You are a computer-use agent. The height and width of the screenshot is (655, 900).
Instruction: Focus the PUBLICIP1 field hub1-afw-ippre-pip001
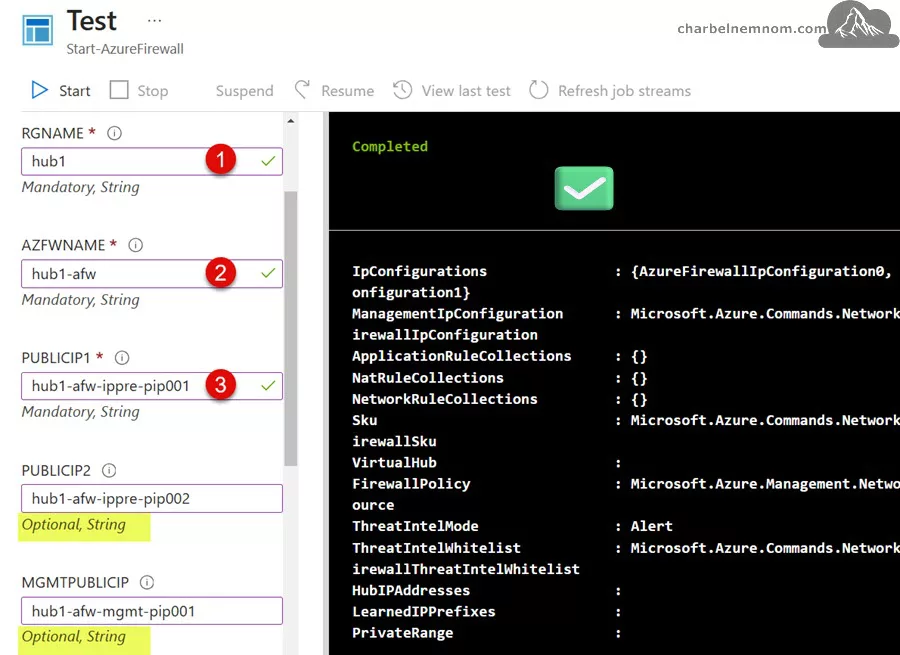coord(152,386)
